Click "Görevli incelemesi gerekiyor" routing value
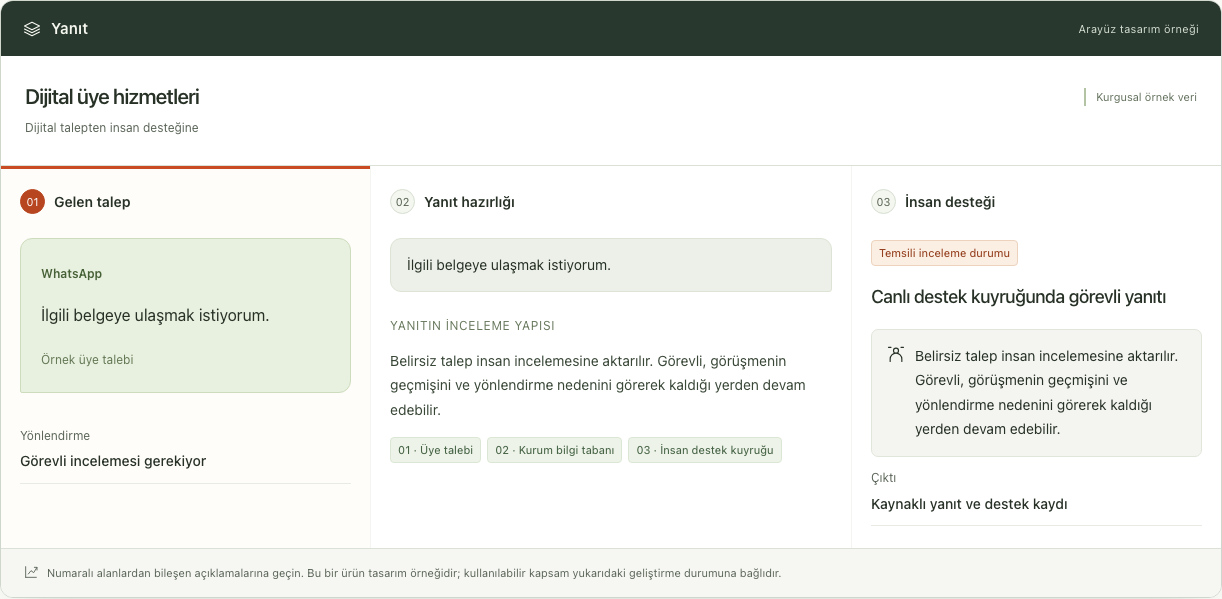The width and height of the screenshot is (1222, 599). (113, 461)
